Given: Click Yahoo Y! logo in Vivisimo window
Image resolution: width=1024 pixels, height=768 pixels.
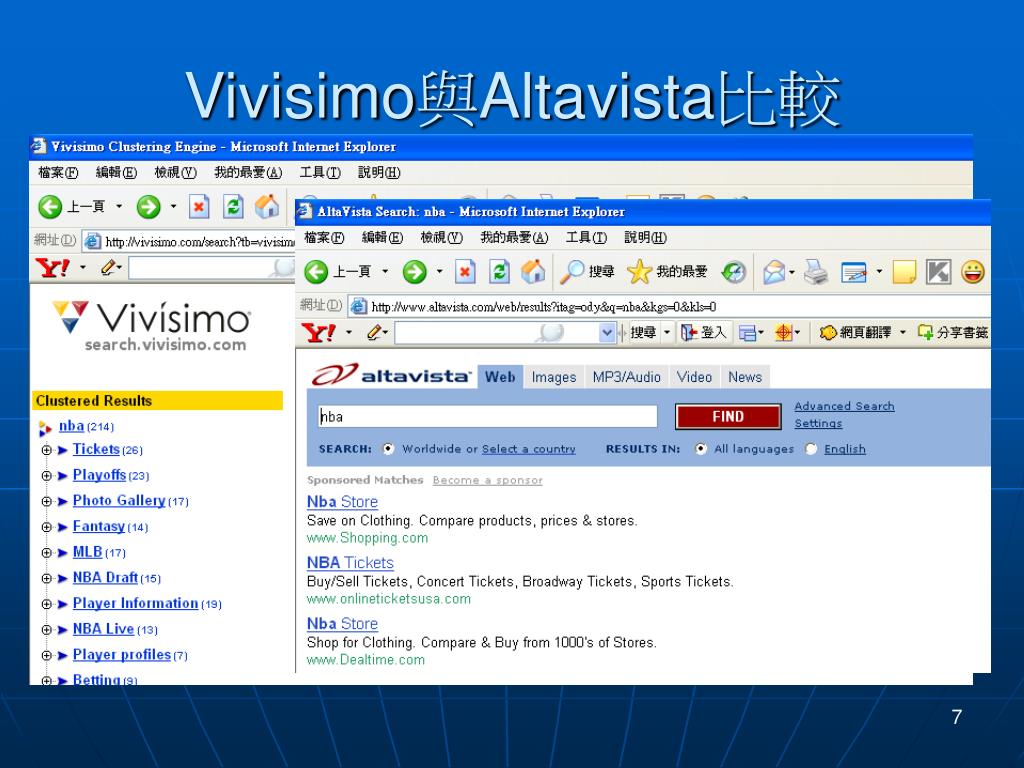Looking at the screenshot, I should coord(52,268).
